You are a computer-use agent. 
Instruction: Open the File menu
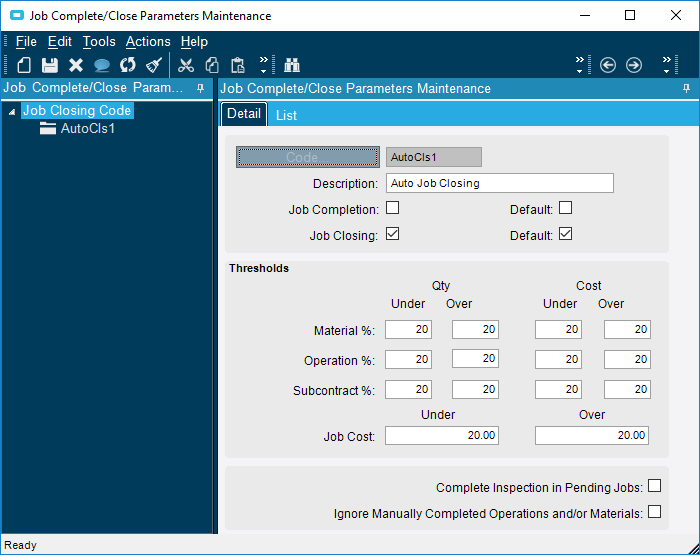click(x=26, y=42)
